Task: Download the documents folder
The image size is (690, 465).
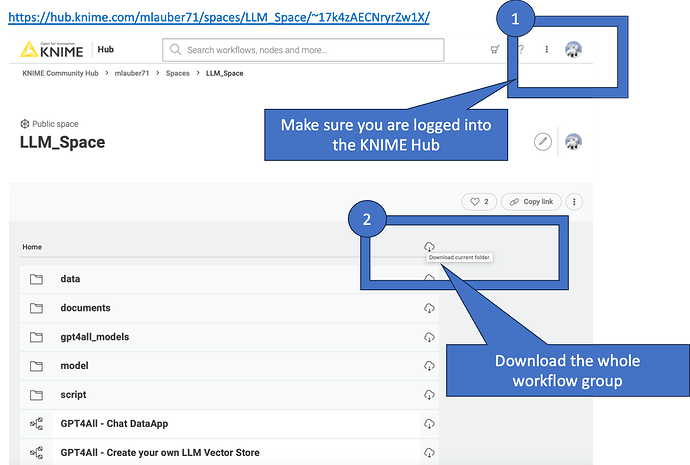Action: tap(429, 308)
